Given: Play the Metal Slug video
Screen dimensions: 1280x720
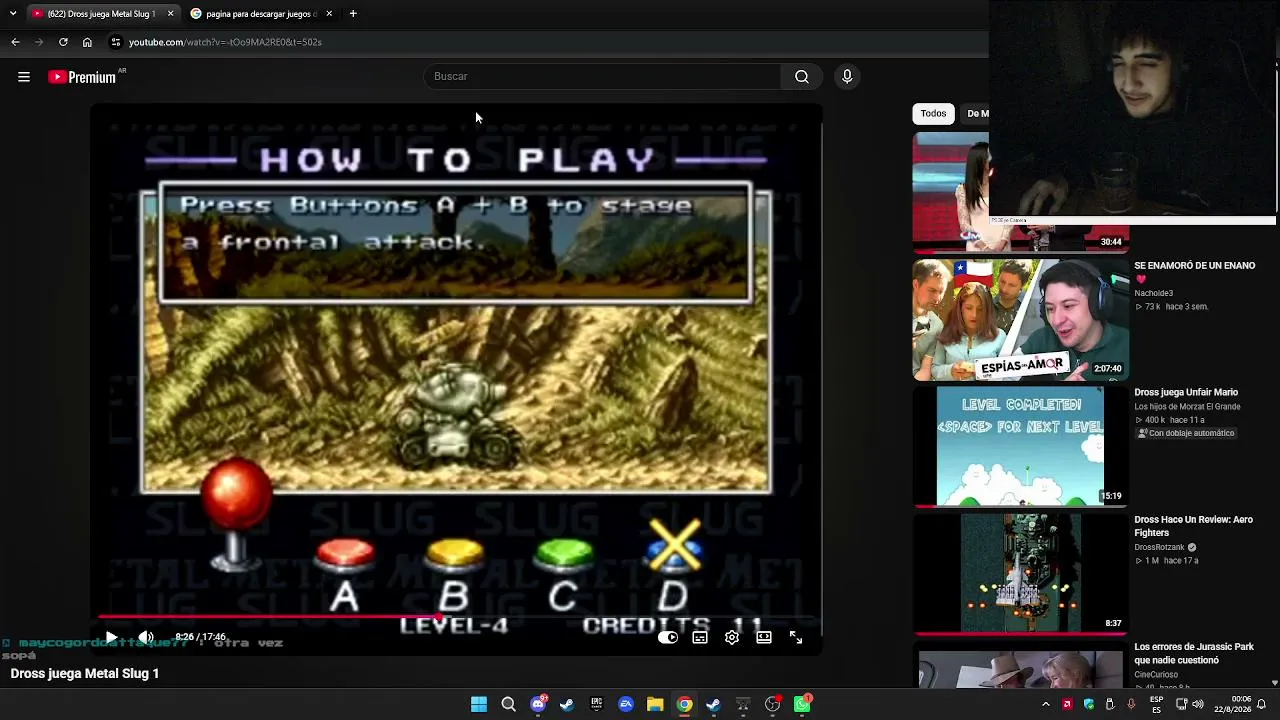Looking at the screenshot, I should coord(111,637).
